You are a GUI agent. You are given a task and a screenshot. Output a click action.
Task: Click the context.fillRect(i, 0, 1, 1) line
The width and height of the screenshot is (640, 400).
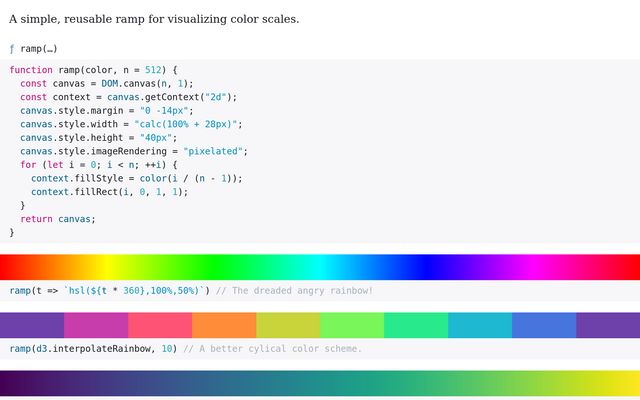pos(109,191)
